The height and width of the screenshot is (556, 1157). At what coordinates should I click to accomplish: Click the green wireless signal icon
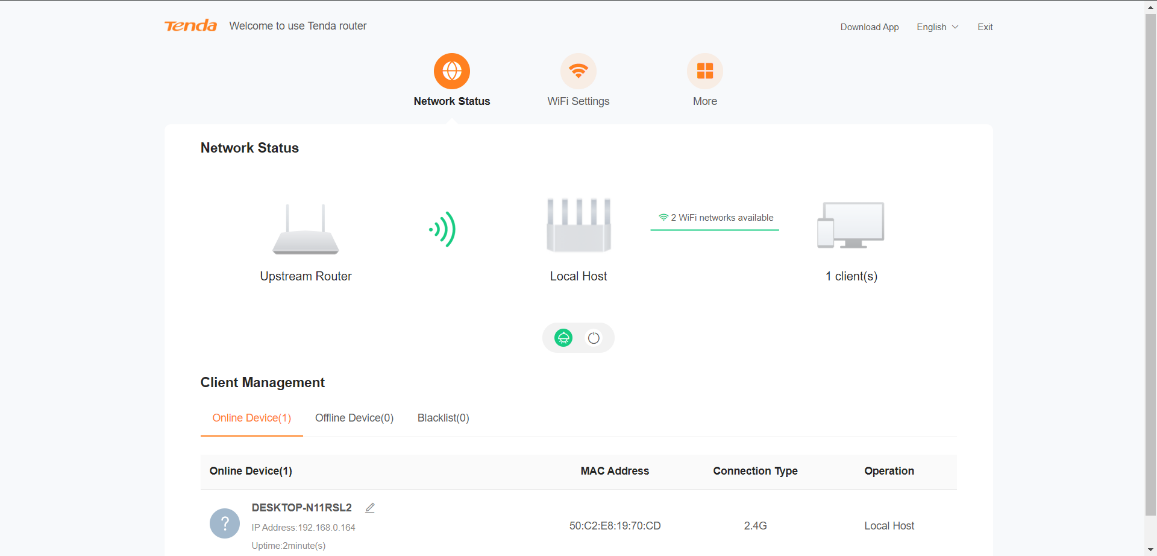click(442, 230)
